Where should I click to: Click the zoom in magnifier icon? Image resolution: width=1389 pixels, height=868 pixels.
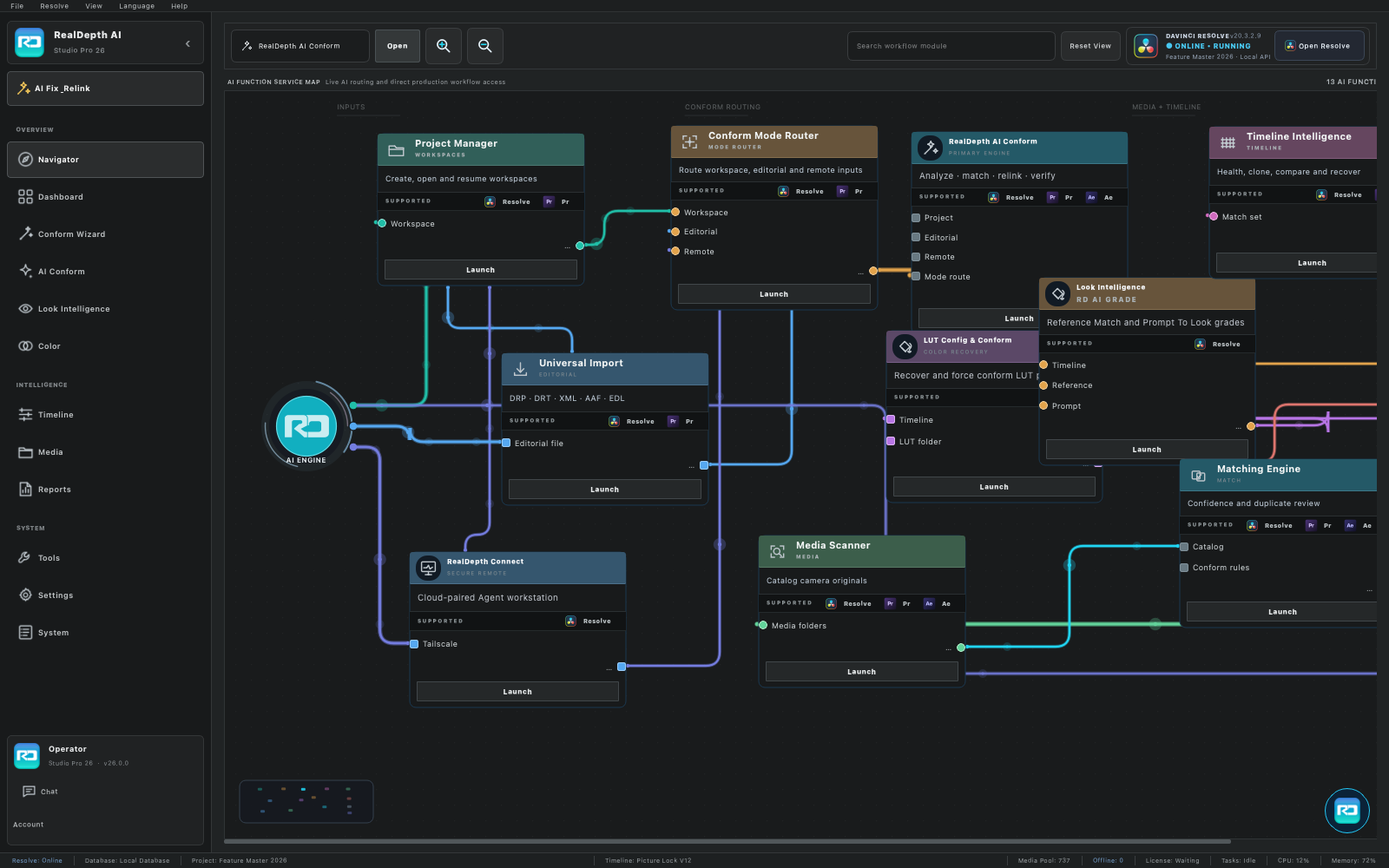(443, 46)
